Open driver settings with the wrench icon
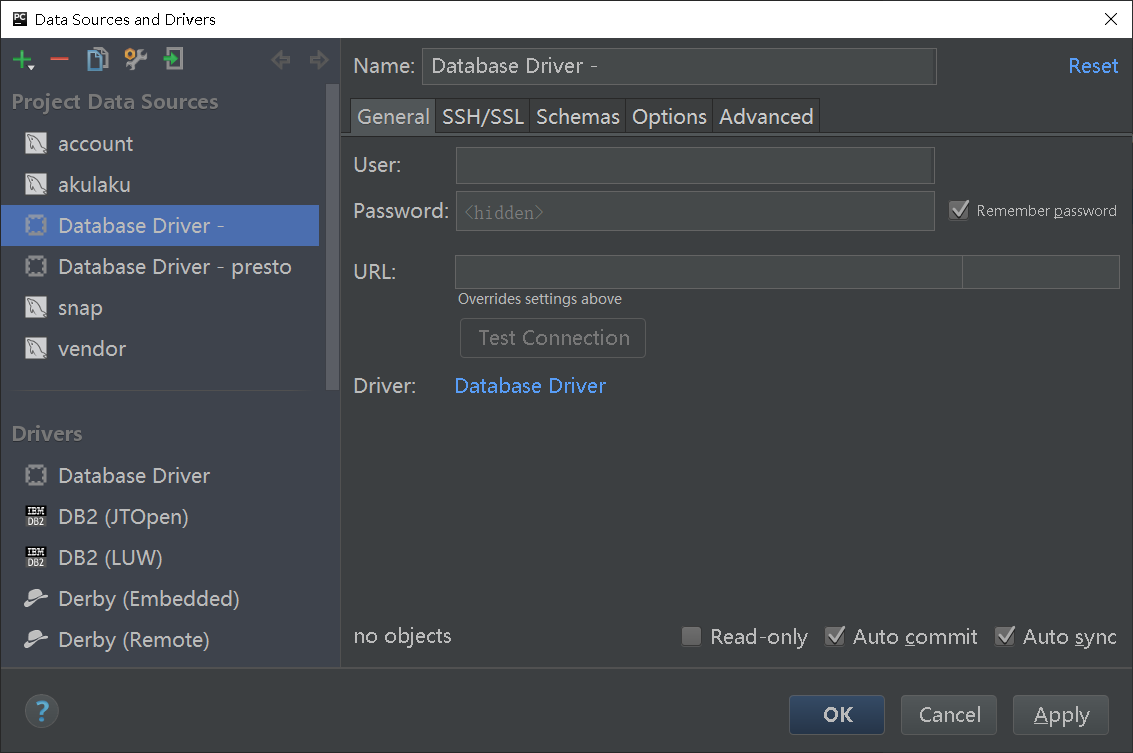 tap(134, 59)
